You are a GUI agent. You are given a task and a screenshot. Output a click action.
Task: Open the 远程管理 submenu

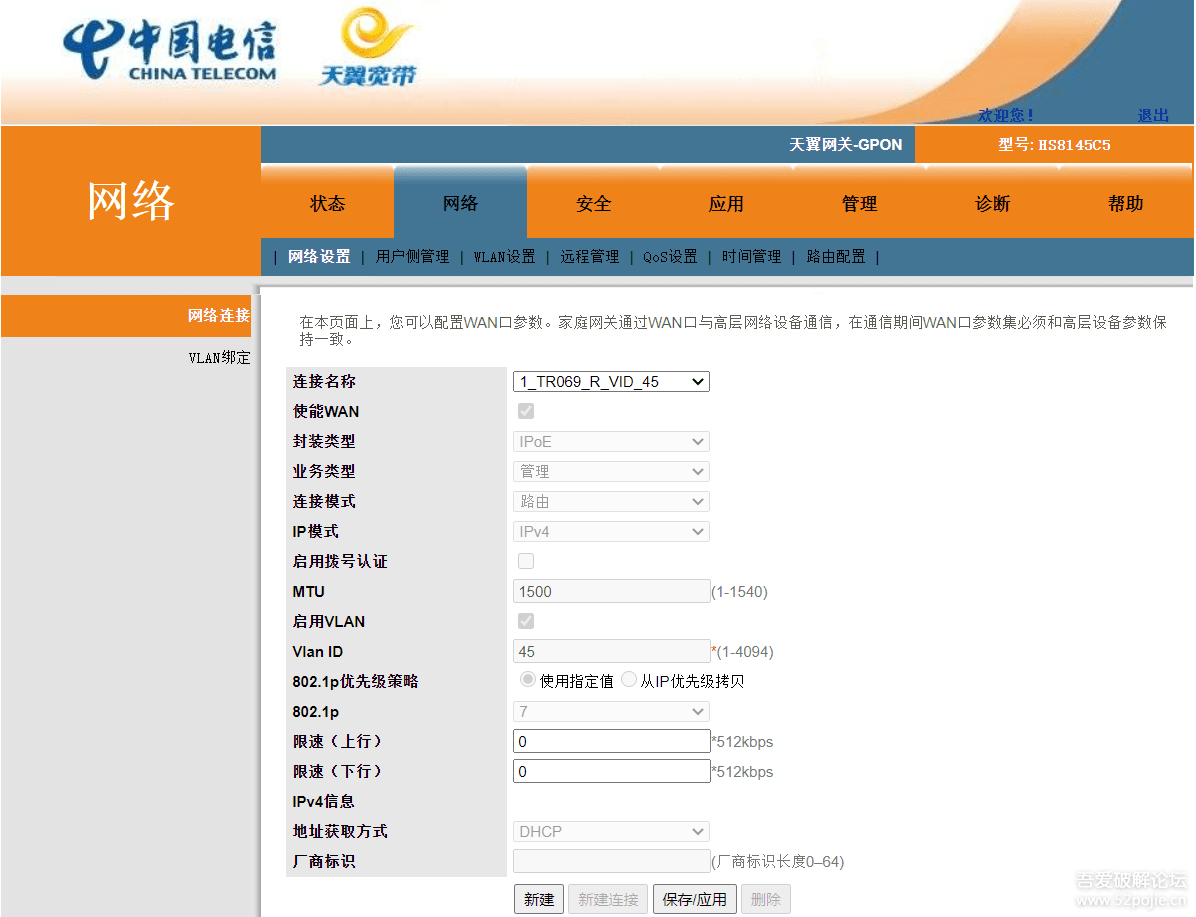tap(590, 256)
